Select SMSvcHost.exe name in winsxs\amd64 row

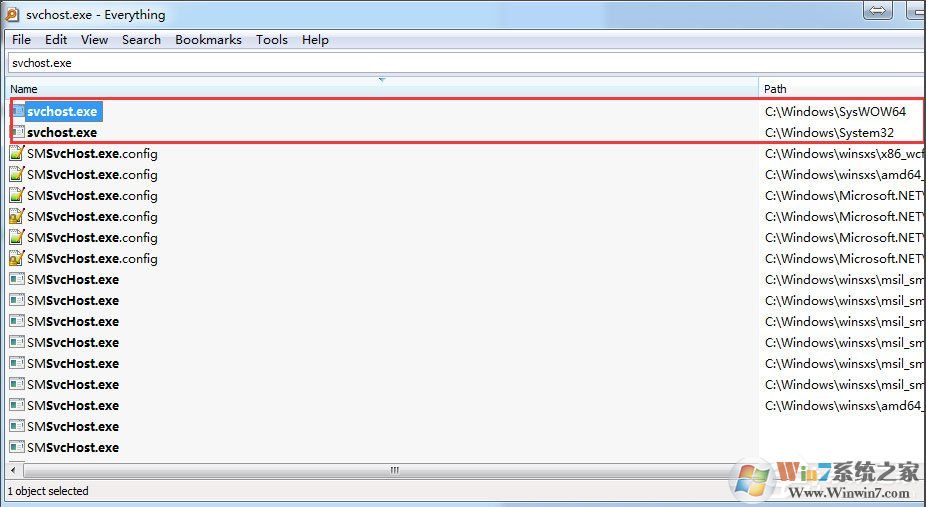pyautogui.click(x=73, y=405)
